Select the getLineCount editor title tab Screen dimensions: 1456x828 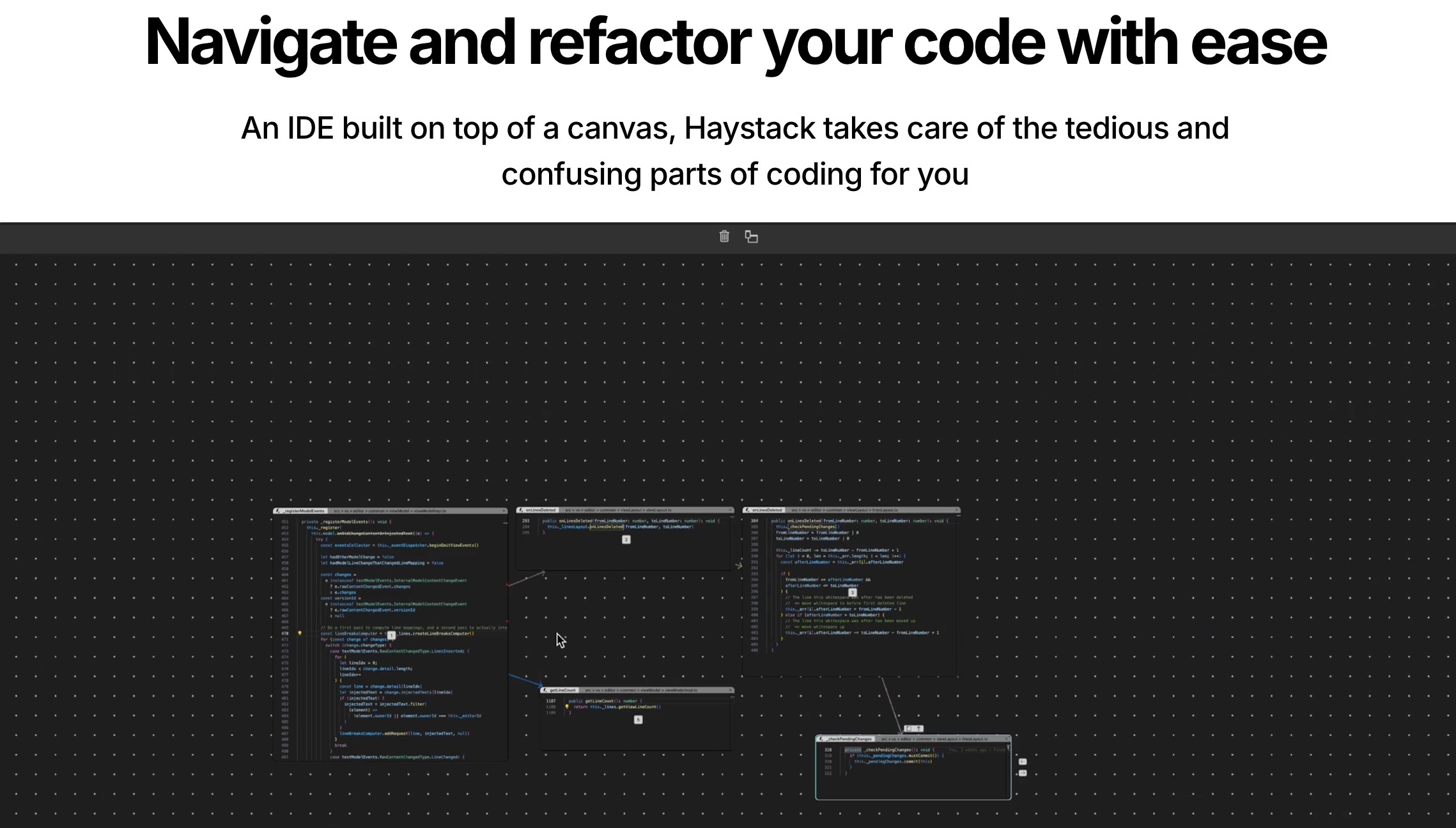click(x=560, y=690)
